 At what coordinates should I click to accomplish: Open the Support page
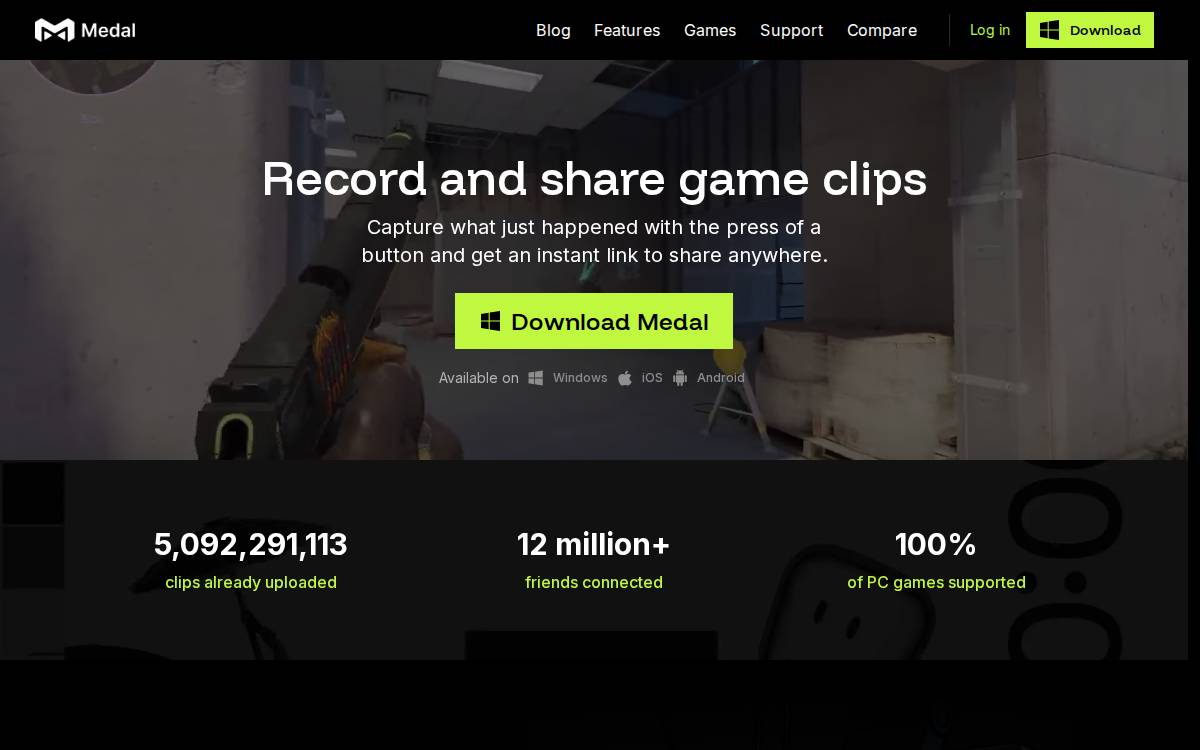[791, 30]
